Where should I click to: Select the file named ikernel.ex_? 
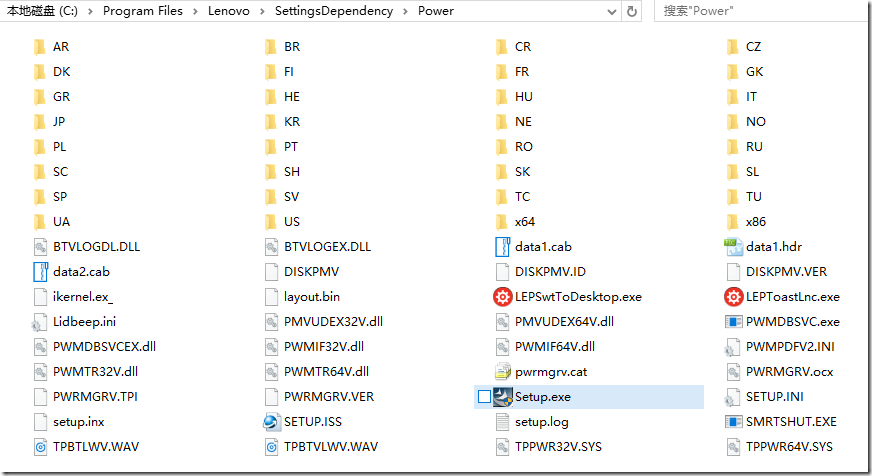coord(83,297)
